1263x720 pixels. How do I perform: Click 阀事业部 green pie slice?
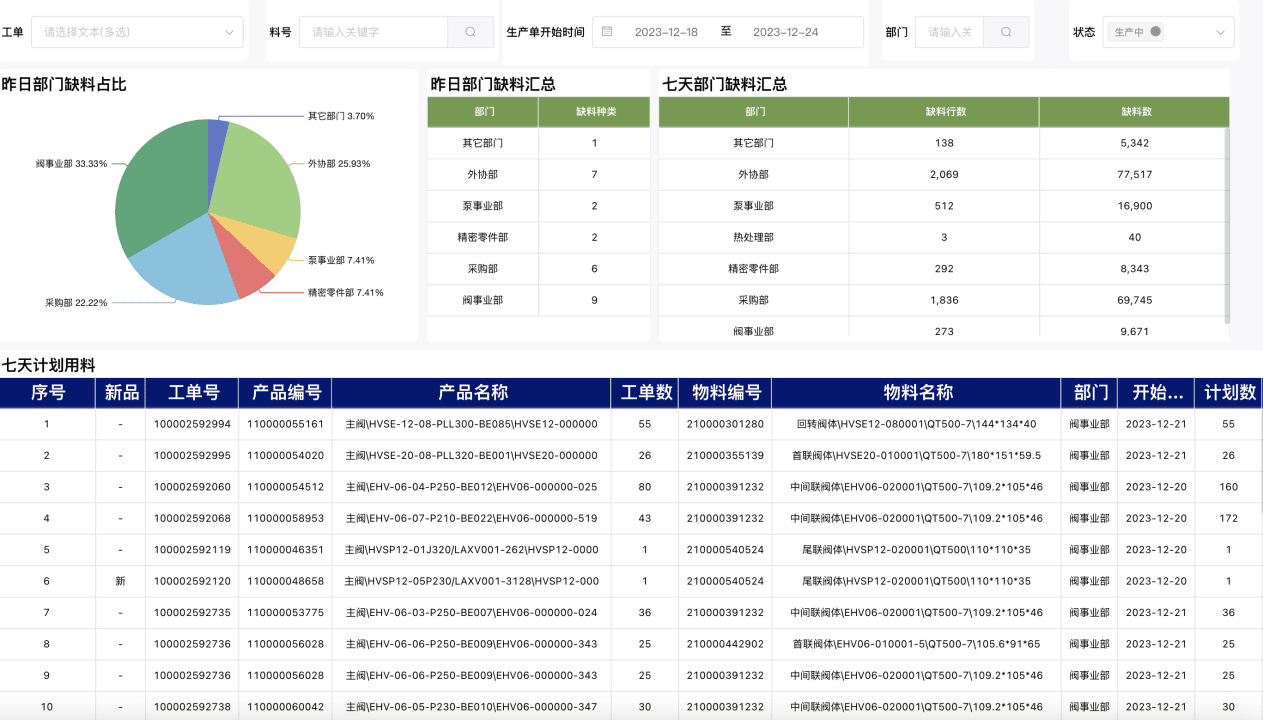point(160,190)
